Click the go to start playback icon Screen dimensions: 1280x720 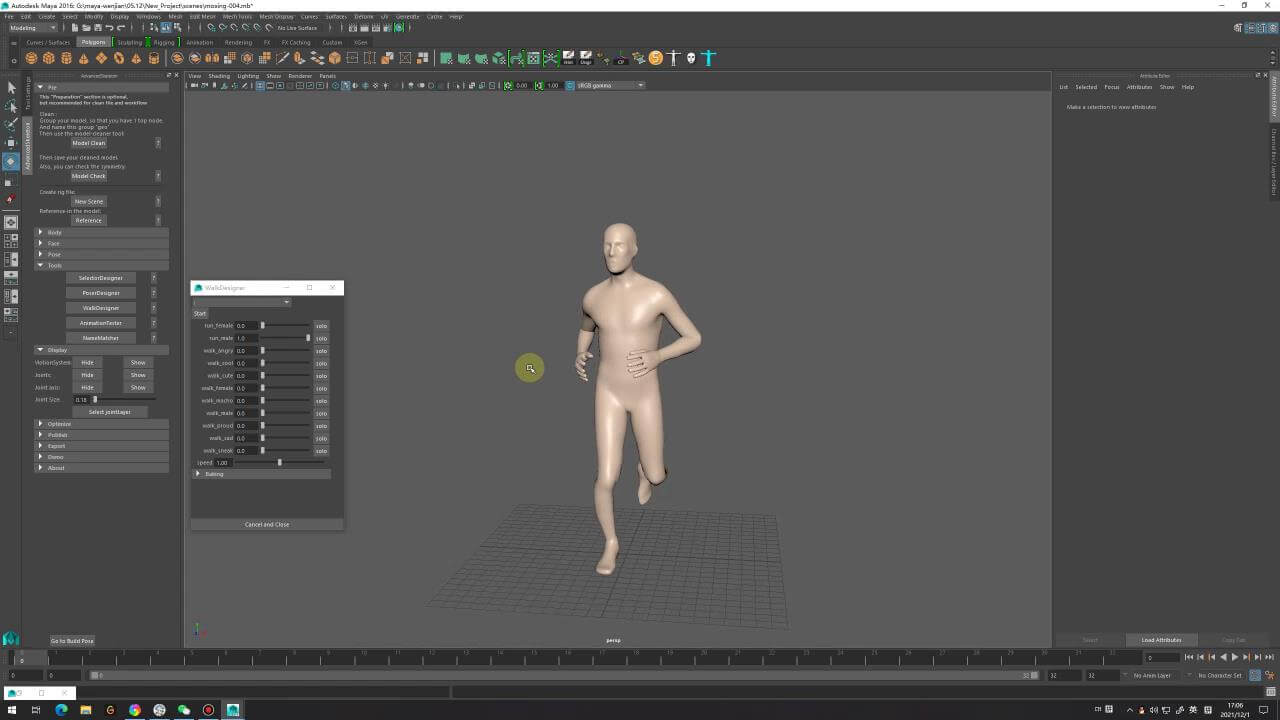tap(1188, 657)
